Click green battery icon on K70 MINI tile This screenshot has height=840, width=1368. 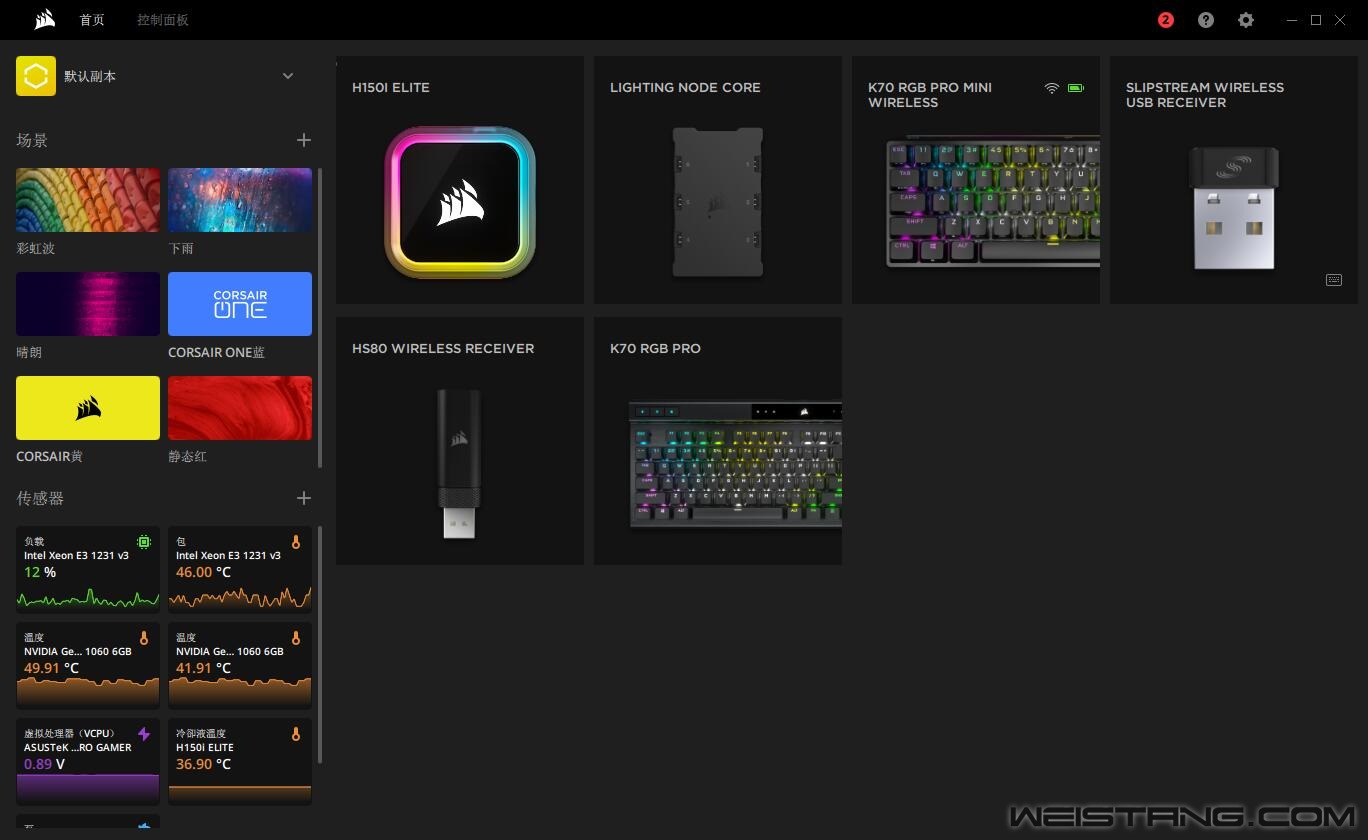tap(1075, 88)
